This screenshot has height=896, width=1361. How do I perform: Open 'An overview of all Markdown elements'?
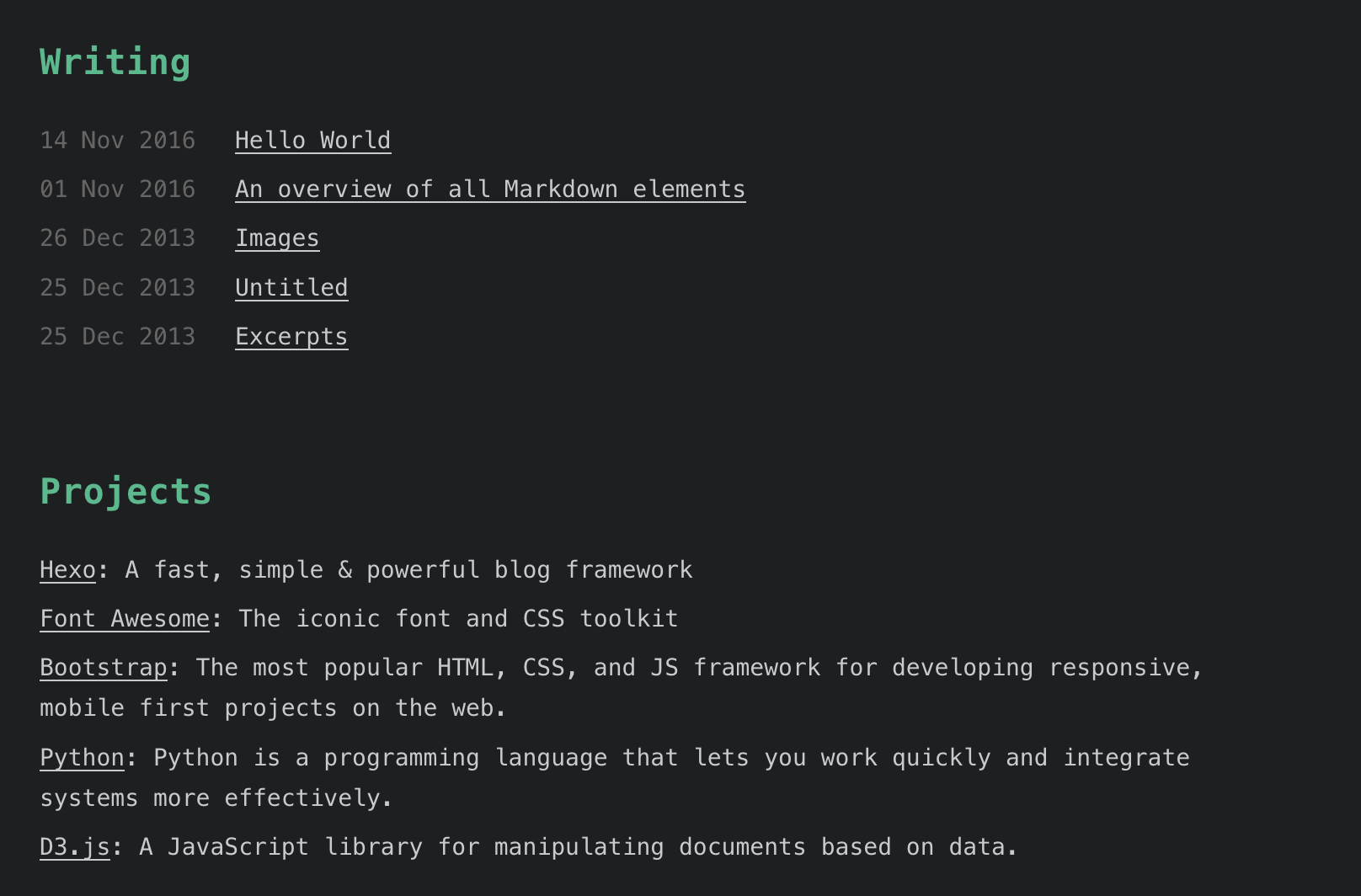tap(489, 189)
